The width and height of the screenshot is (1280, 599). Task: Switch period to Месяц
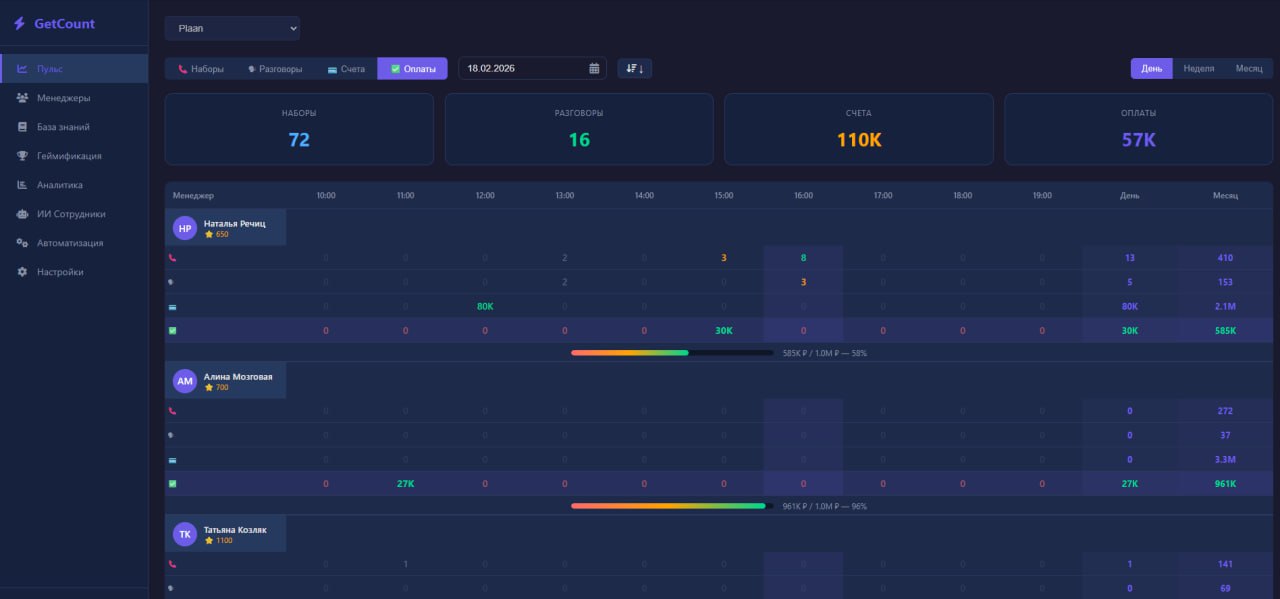pos(1248,69)
